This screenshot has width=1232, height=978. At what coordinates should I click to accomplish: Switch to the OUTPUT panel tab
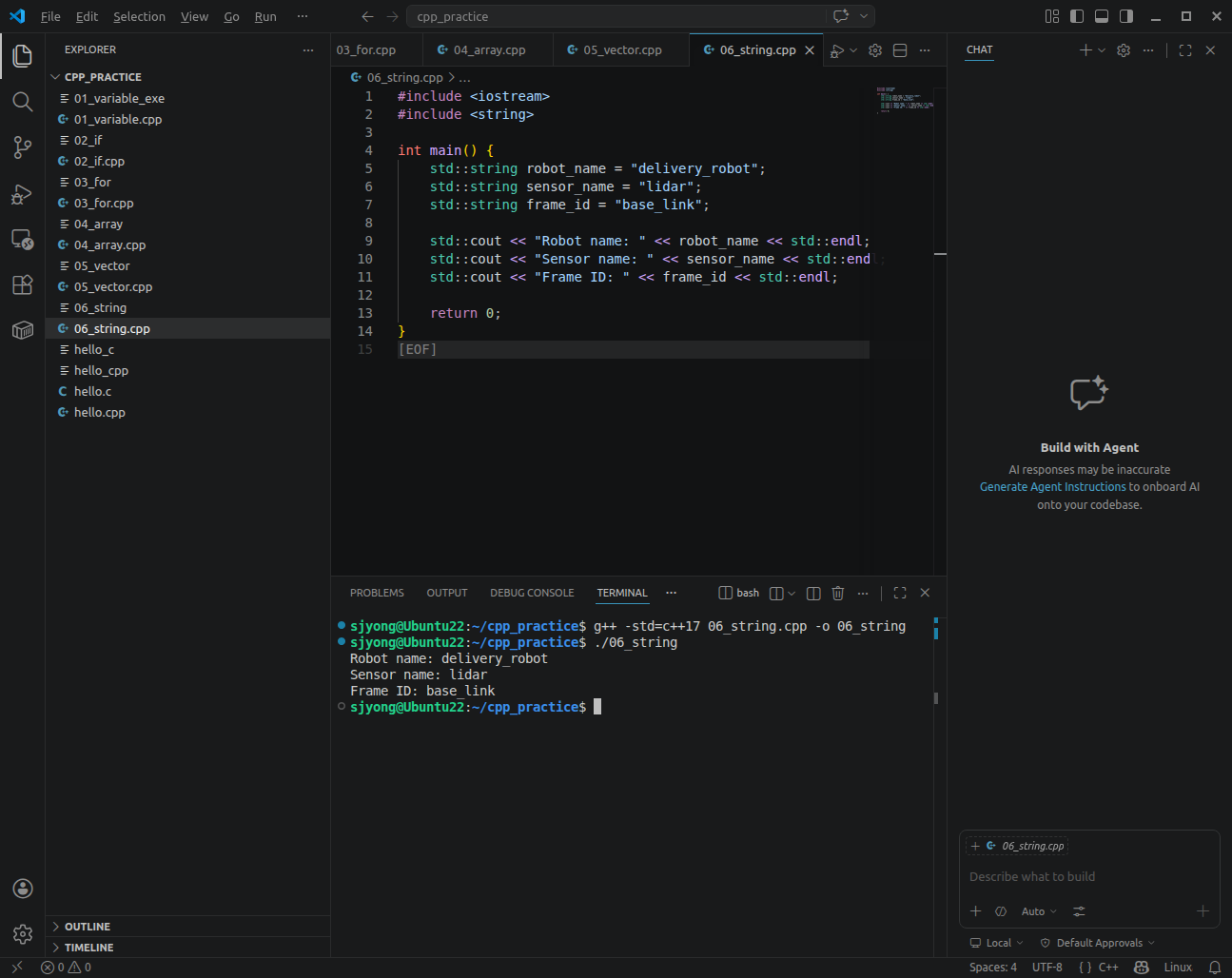tap(447, 593)
